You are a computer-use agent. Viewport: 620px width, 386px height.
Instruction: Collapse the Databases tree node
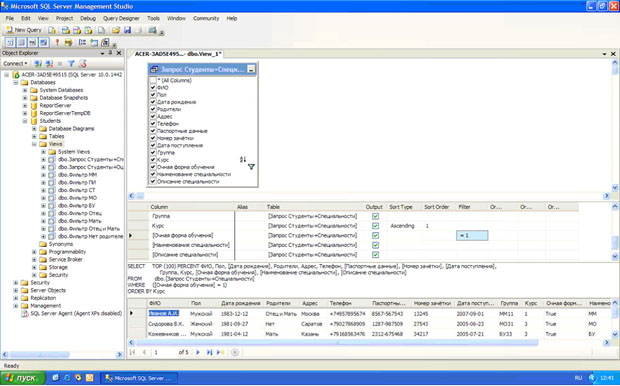coord(16,82)
